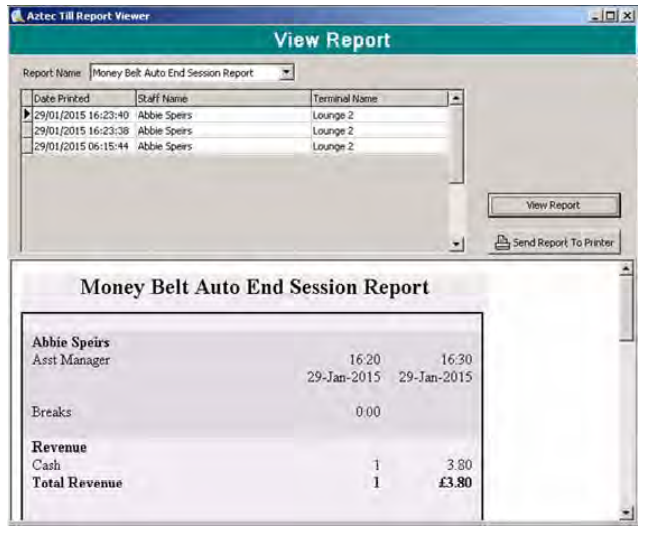Select the row dated 29/01/2015 16:23:40
Image resolution: width=649 pixels, height=534 pixels.
(x=235, y=115)
